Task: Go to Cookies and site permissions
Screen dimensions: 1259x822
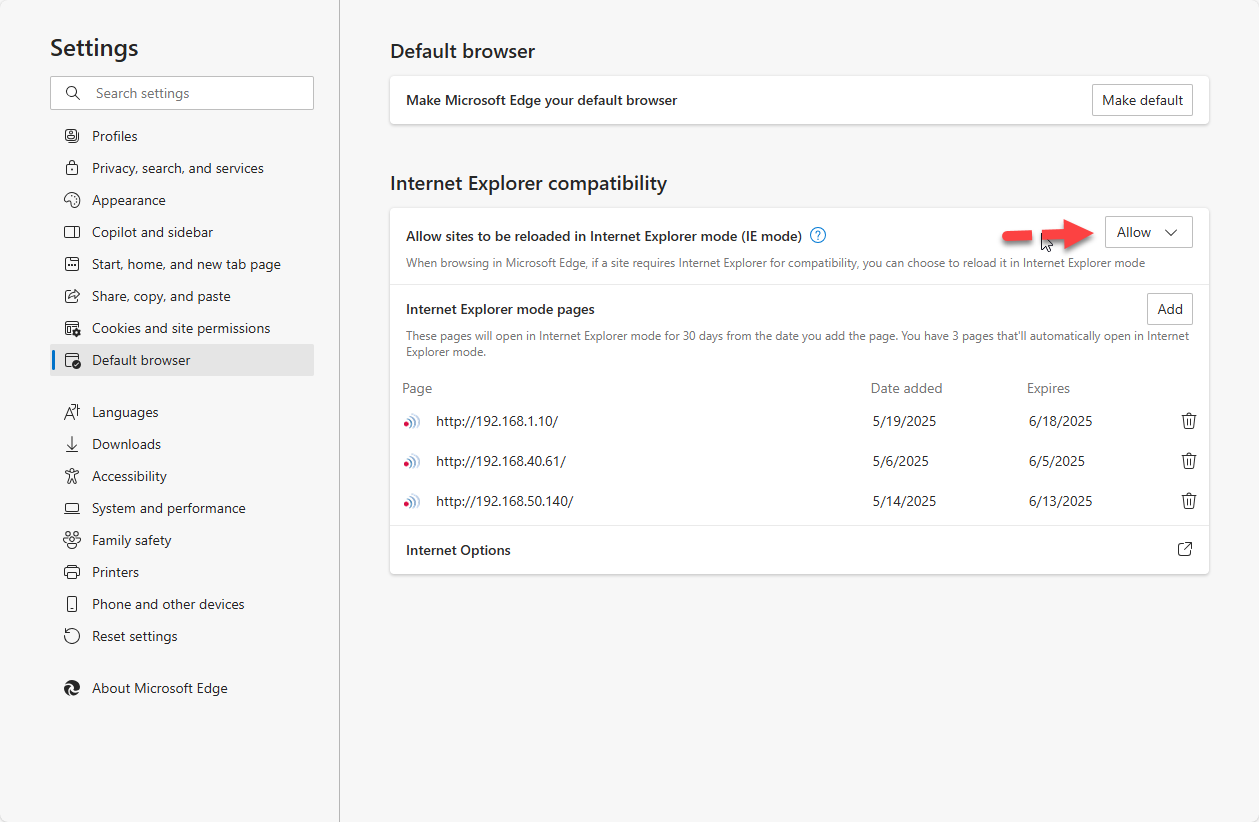Action: point(182,328)
